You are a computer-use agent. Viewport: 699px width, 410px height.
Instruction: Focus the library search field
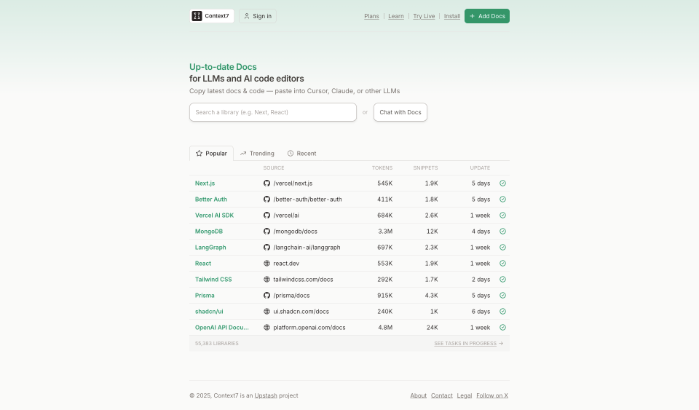272,112
